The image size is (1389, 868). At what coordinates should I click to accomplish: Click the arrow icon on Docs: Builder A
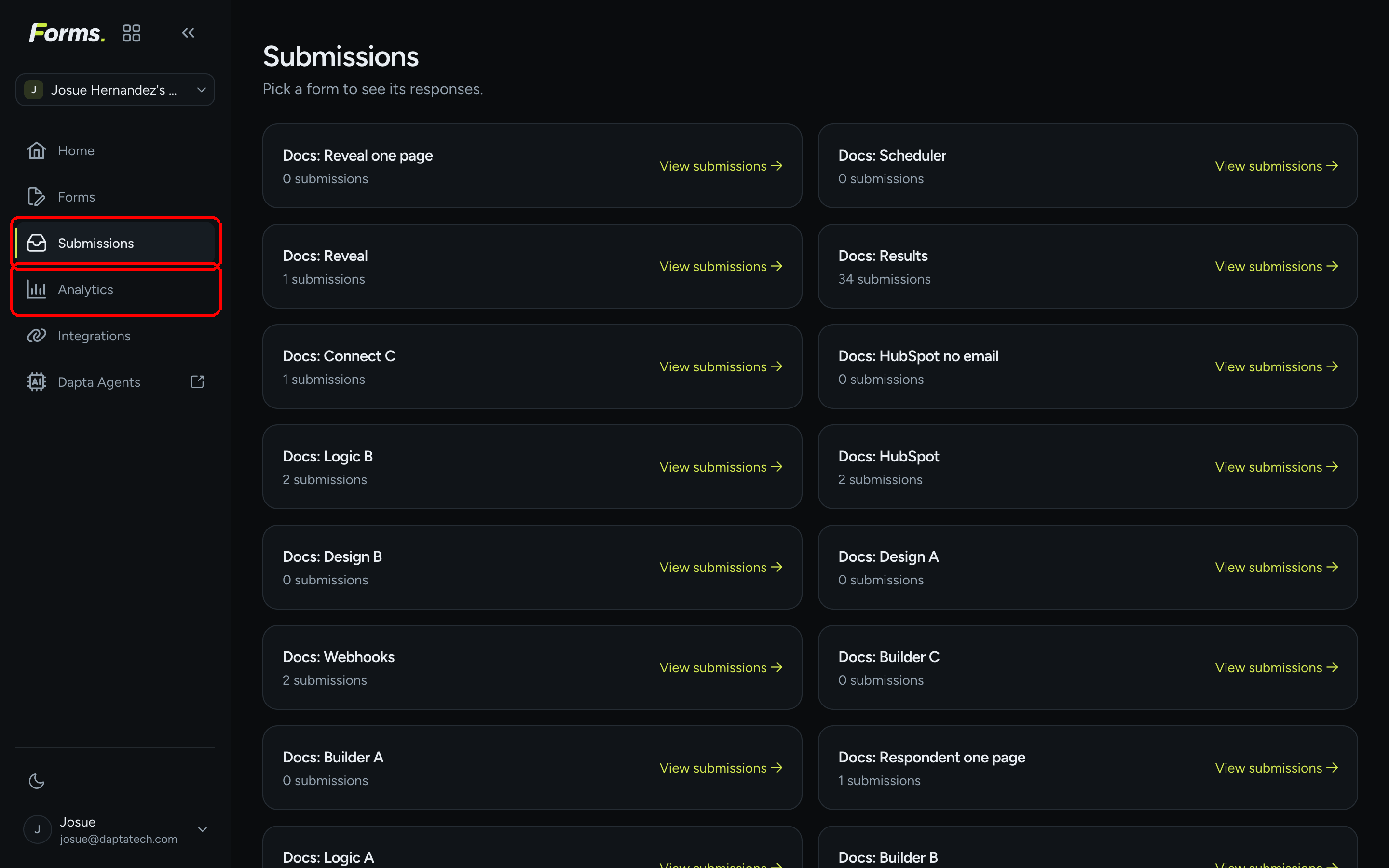[x=776, y=768]
